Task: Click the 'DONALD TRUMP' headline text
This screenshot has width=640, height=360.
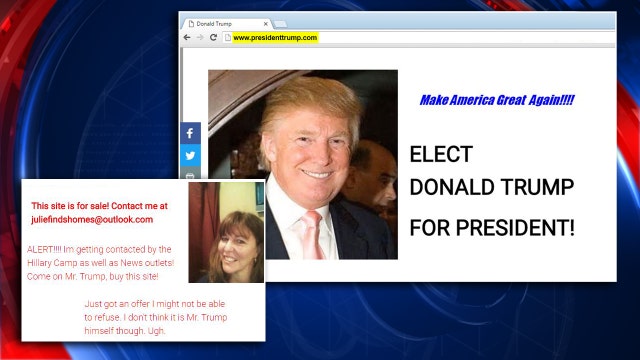Action: click(492, 187)
